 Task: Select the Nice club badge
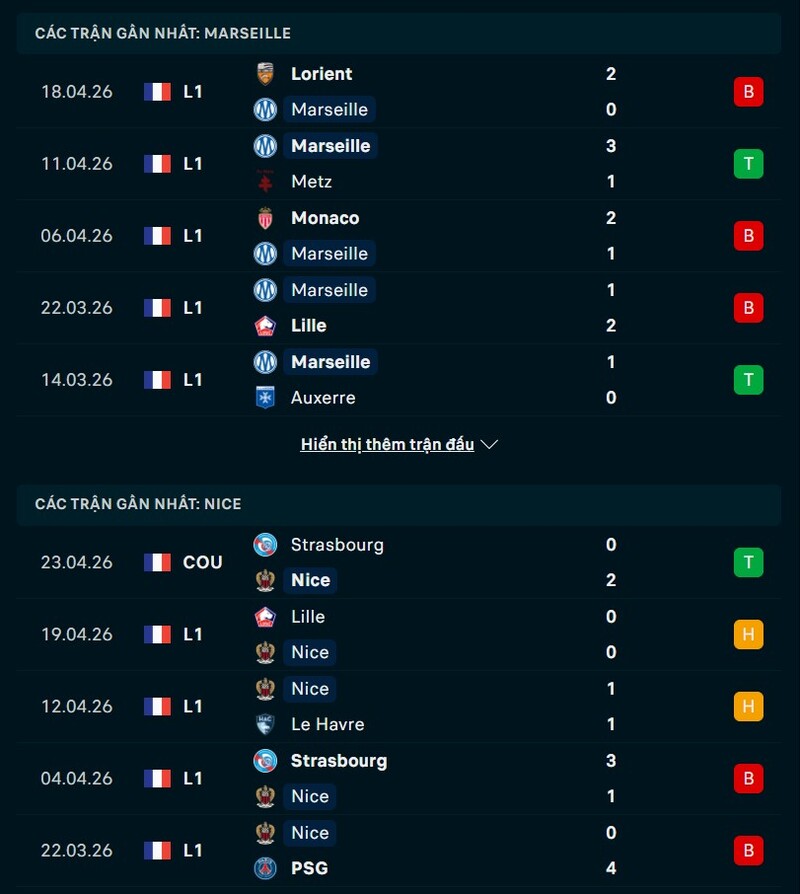click(264, 580)
